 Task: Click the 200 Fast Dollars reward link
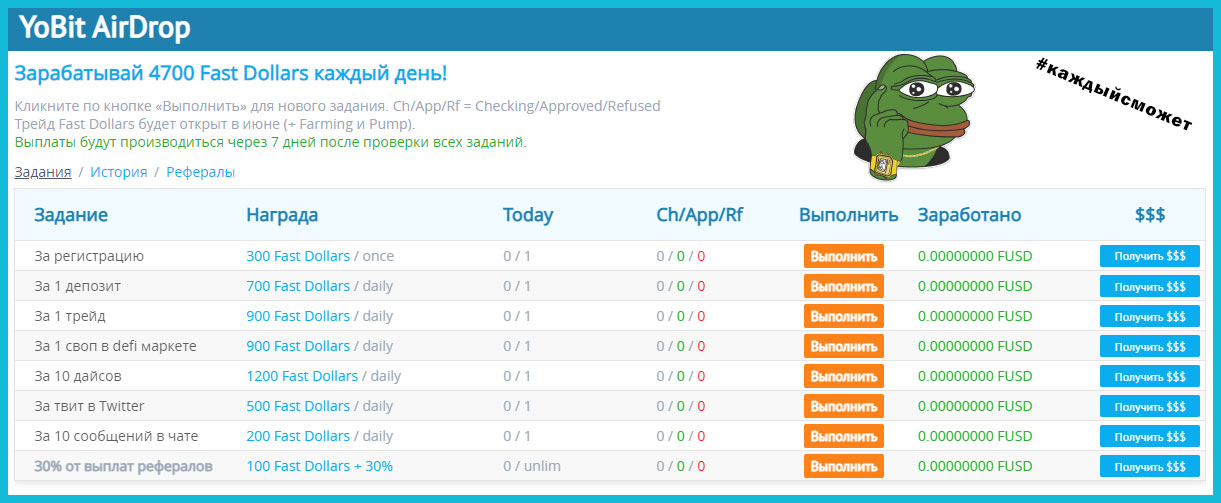click(298, 436)
